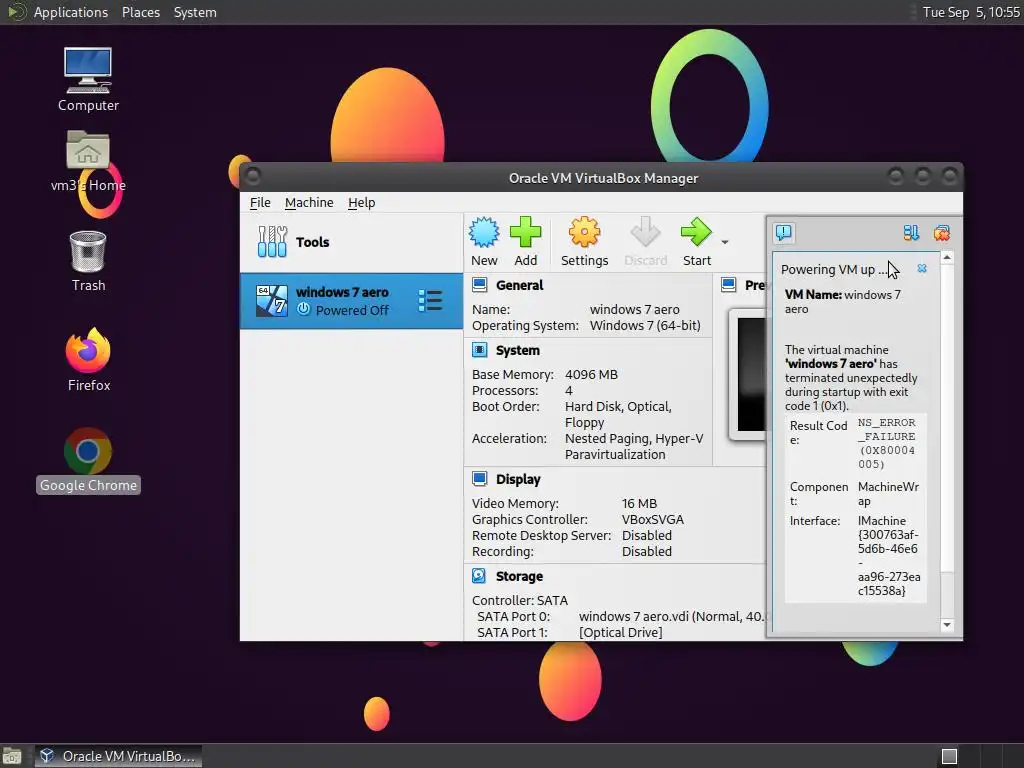This screenshot has height=768, width=1024.
Task: Click the show desktop icon in bottom panel
Action: (x=12, y=756)
